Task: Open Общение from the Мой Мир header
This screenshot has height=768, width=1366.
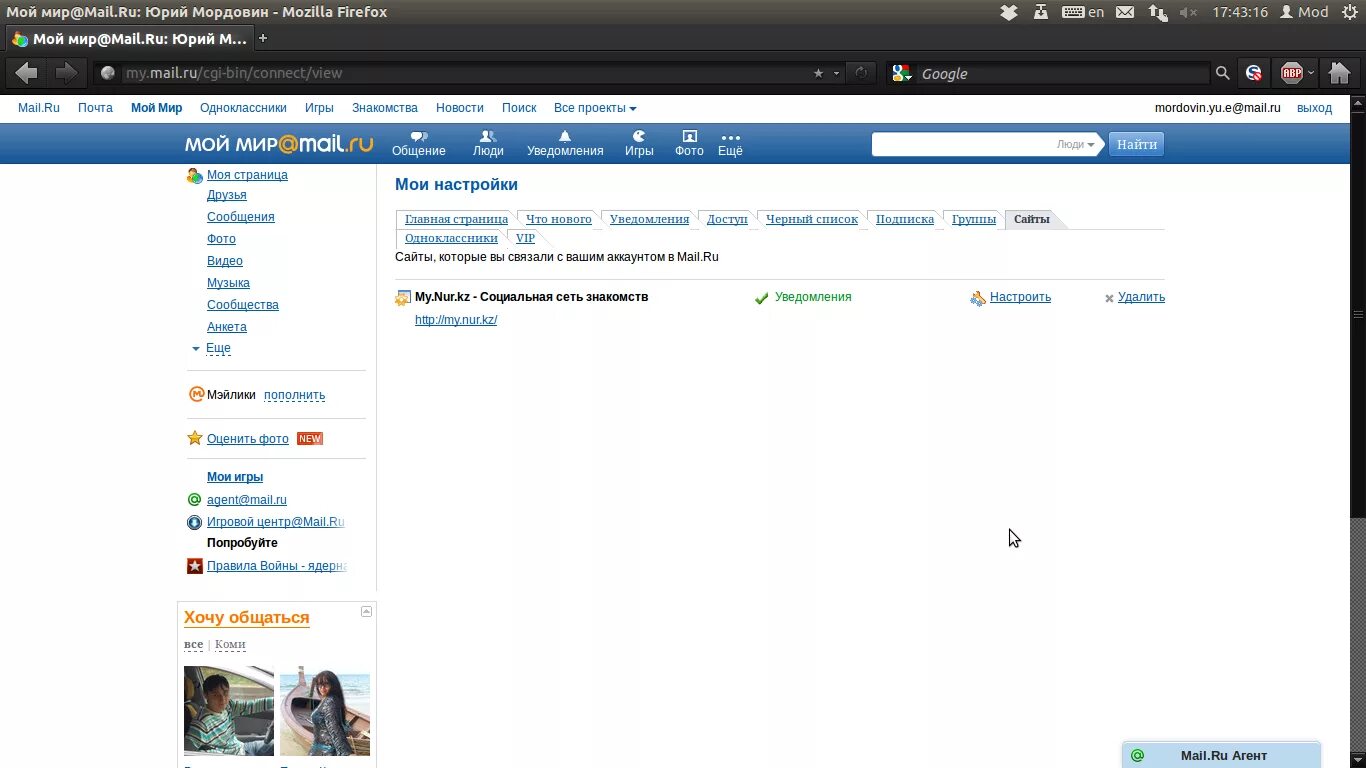Action: click(418, 144)
